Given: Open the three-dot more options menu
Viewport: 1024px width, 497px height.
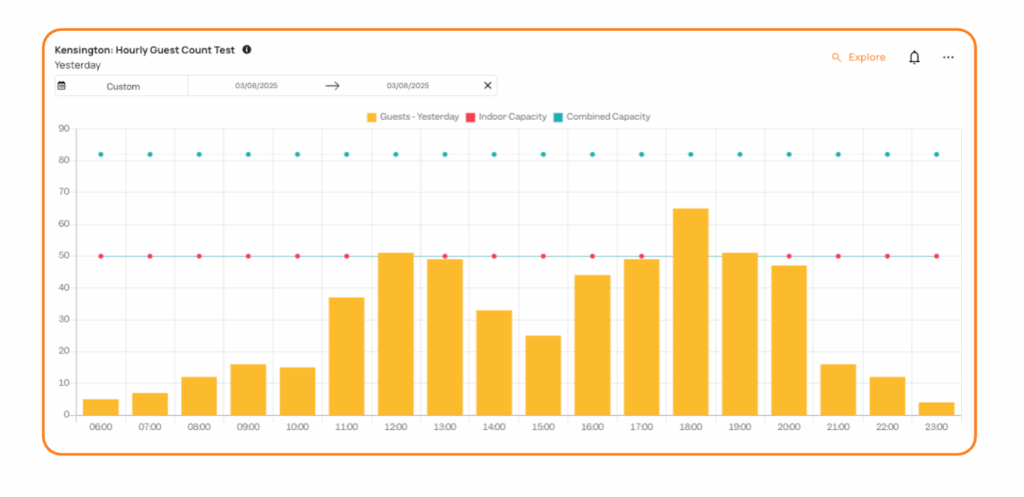Looking at the screenshot, I should 948,58.
